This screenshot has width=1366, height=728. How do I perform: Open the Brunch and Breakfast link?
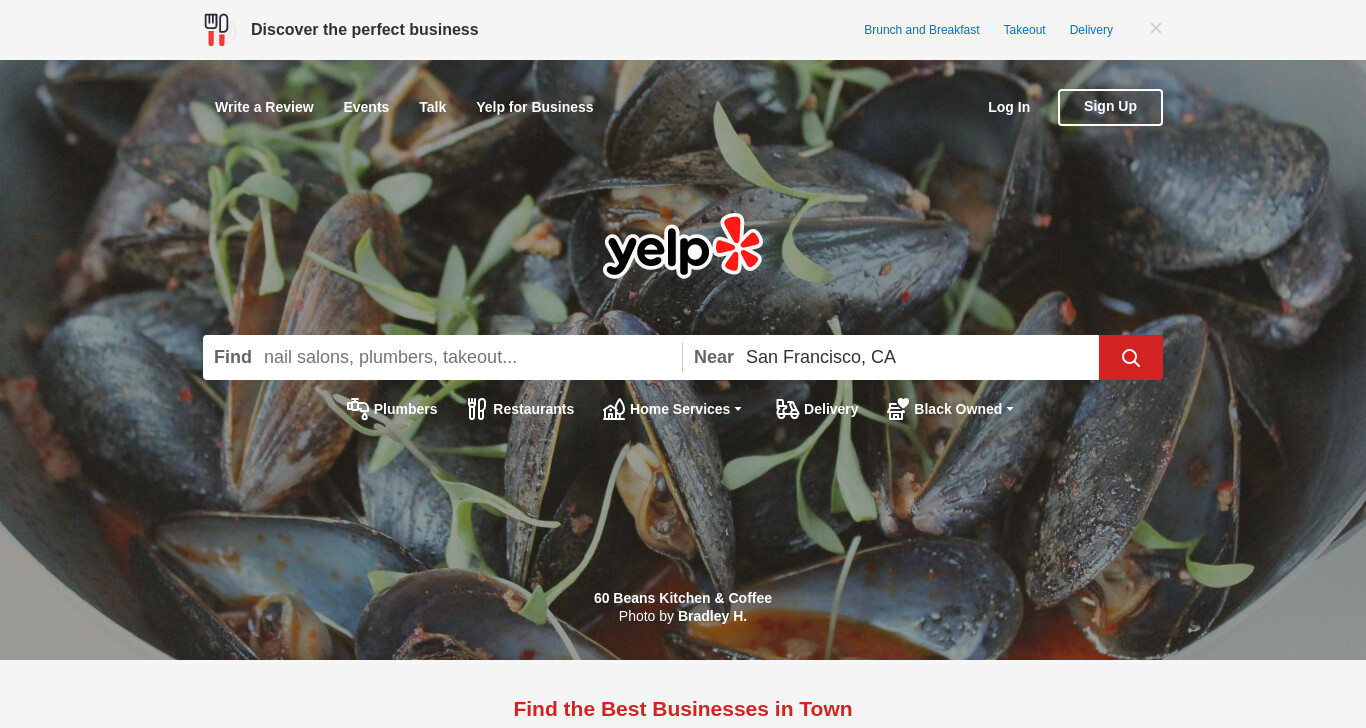[922, 30]
